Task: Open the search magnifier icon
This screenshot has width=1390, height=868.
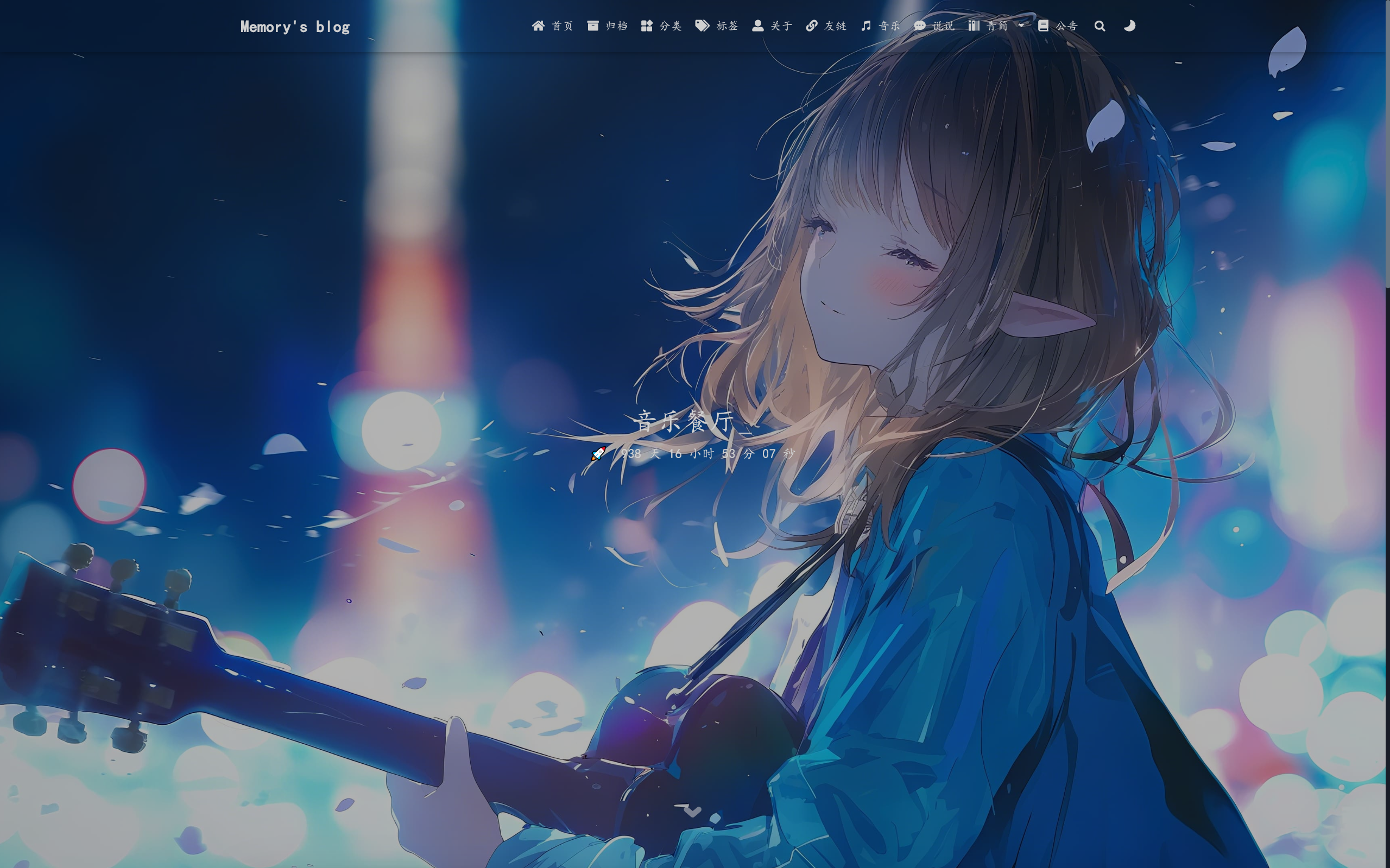Action: pyautogui.click(x=1100, y=26)
